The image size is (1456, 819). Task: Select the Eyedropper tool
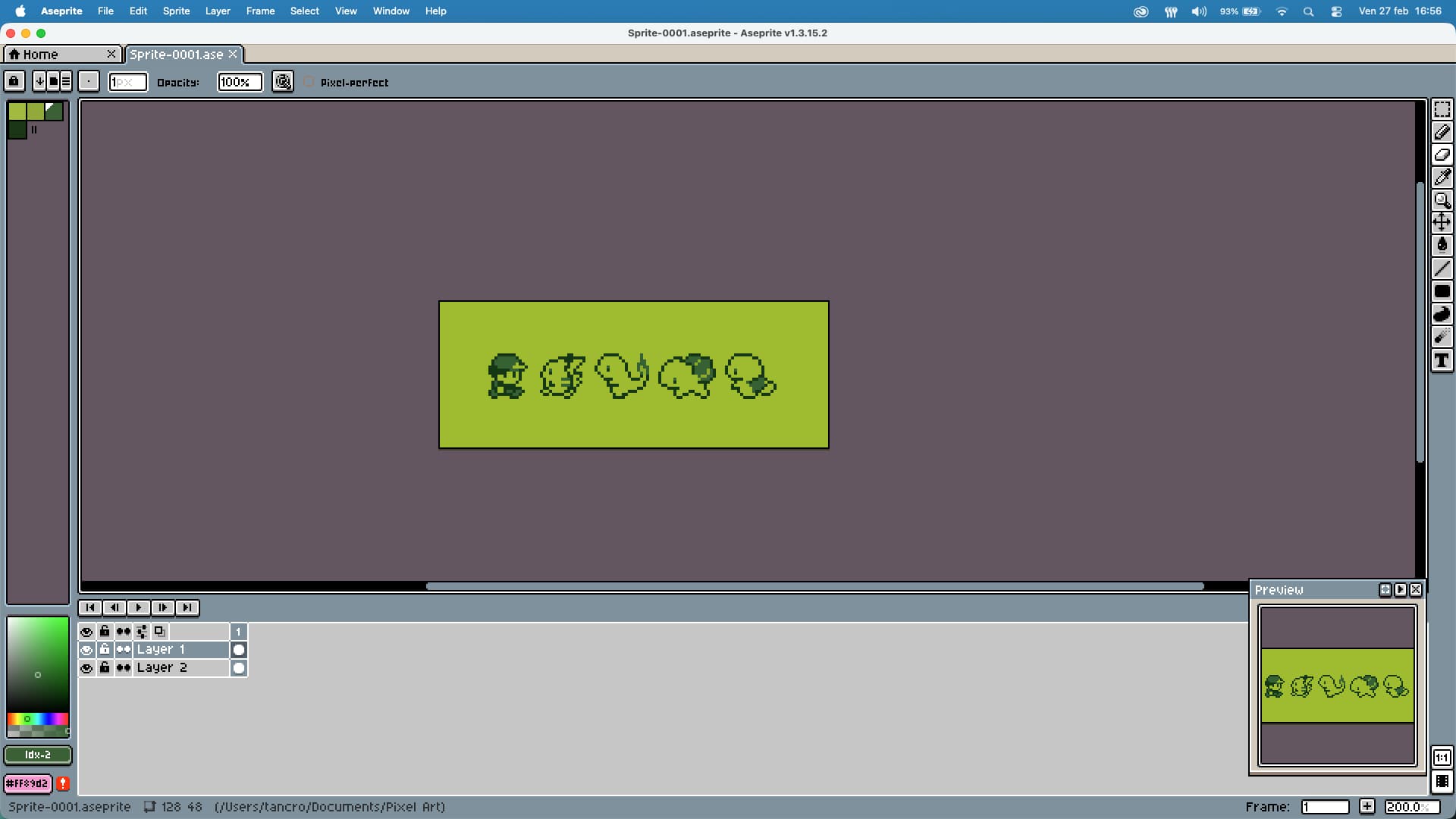coord(1442,177)
